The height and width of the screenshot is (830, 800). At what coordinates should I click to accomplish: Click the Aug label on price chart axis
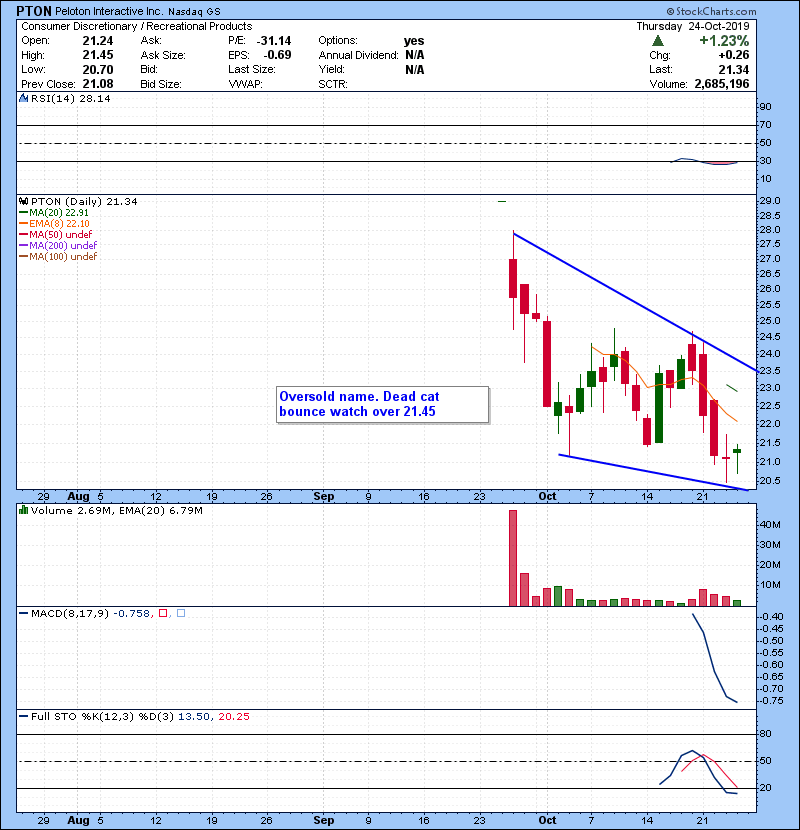coord(78,496)
